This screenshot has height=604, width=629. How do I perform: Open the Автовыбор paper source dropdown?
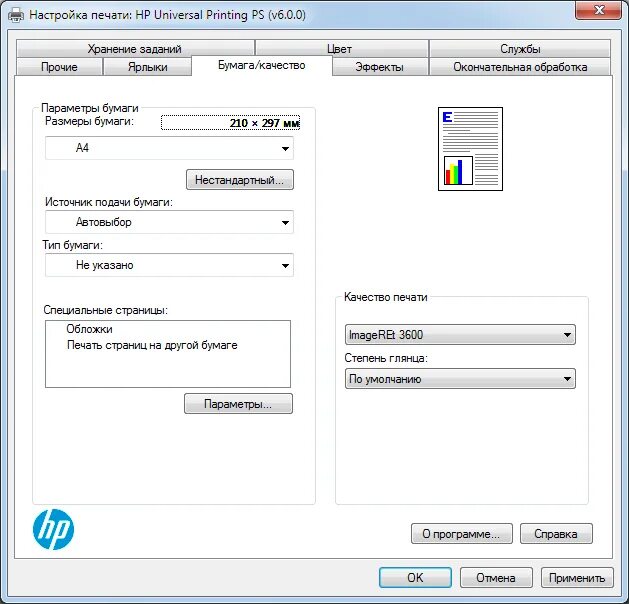pyautogui.click(x=169, y=222)
